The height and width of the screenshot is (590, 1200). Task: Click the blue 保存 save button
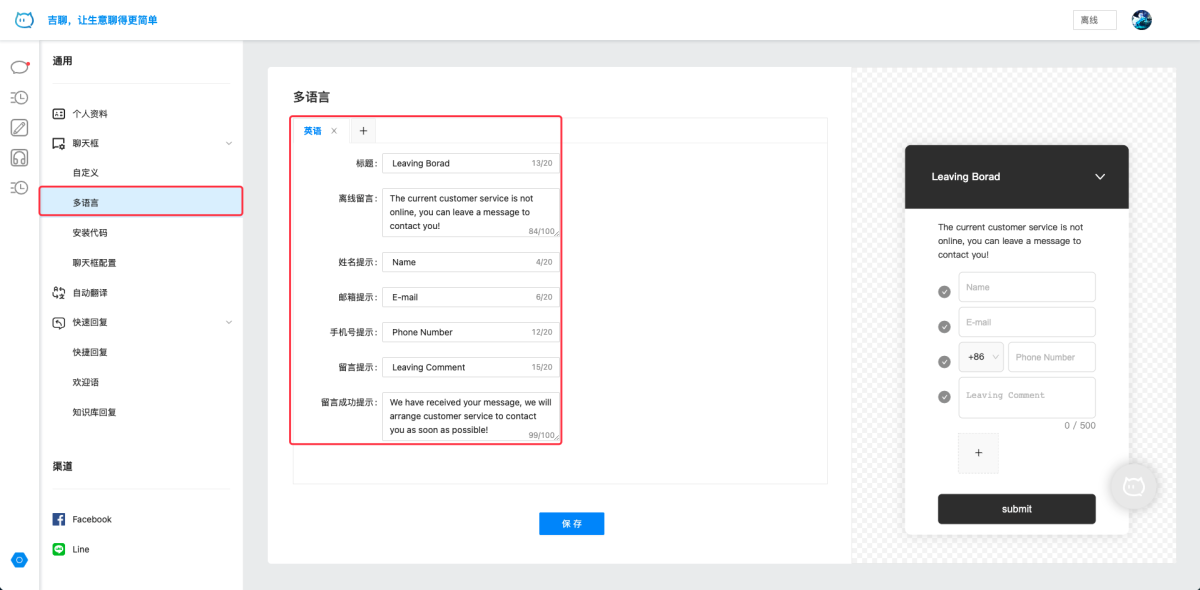(x=571, y=524)
